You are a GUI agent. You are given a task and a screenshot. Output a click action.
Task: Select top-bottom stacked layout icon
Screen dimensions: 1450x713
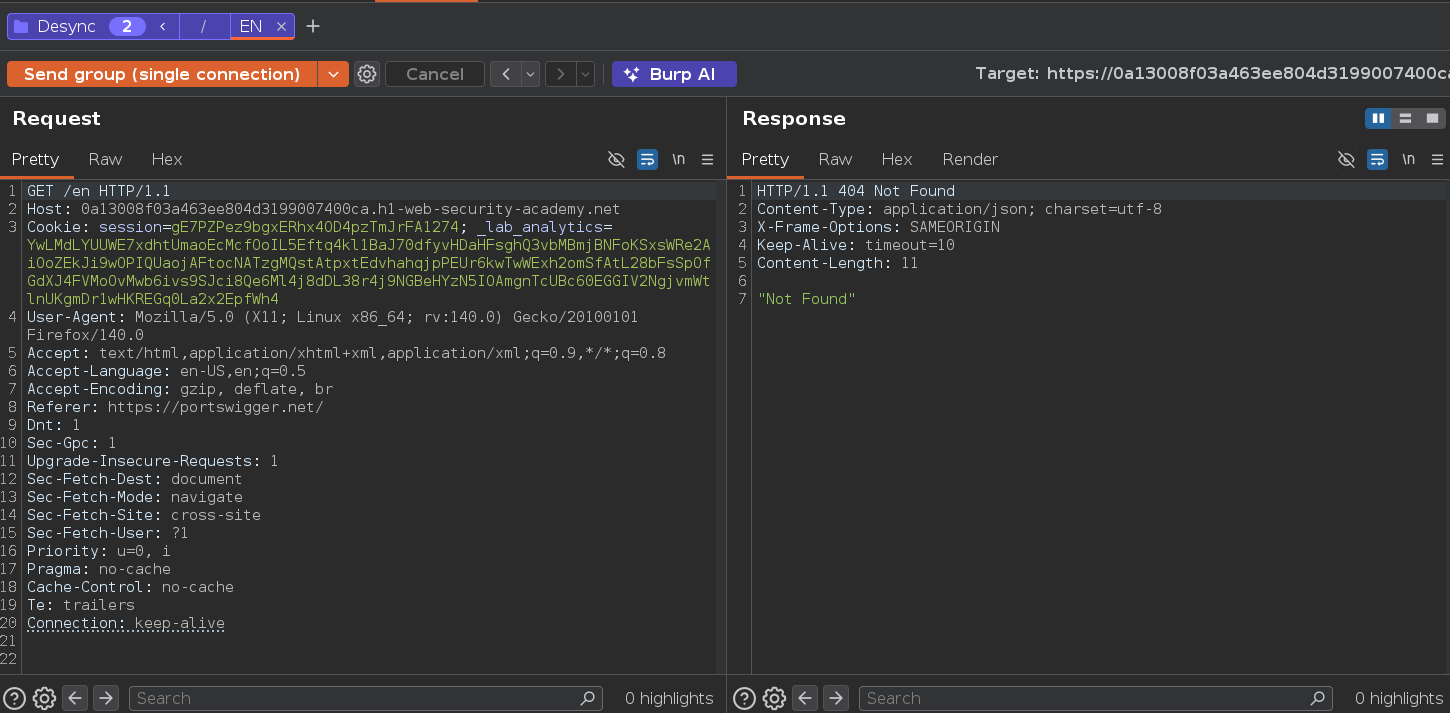coord(1405,118)
